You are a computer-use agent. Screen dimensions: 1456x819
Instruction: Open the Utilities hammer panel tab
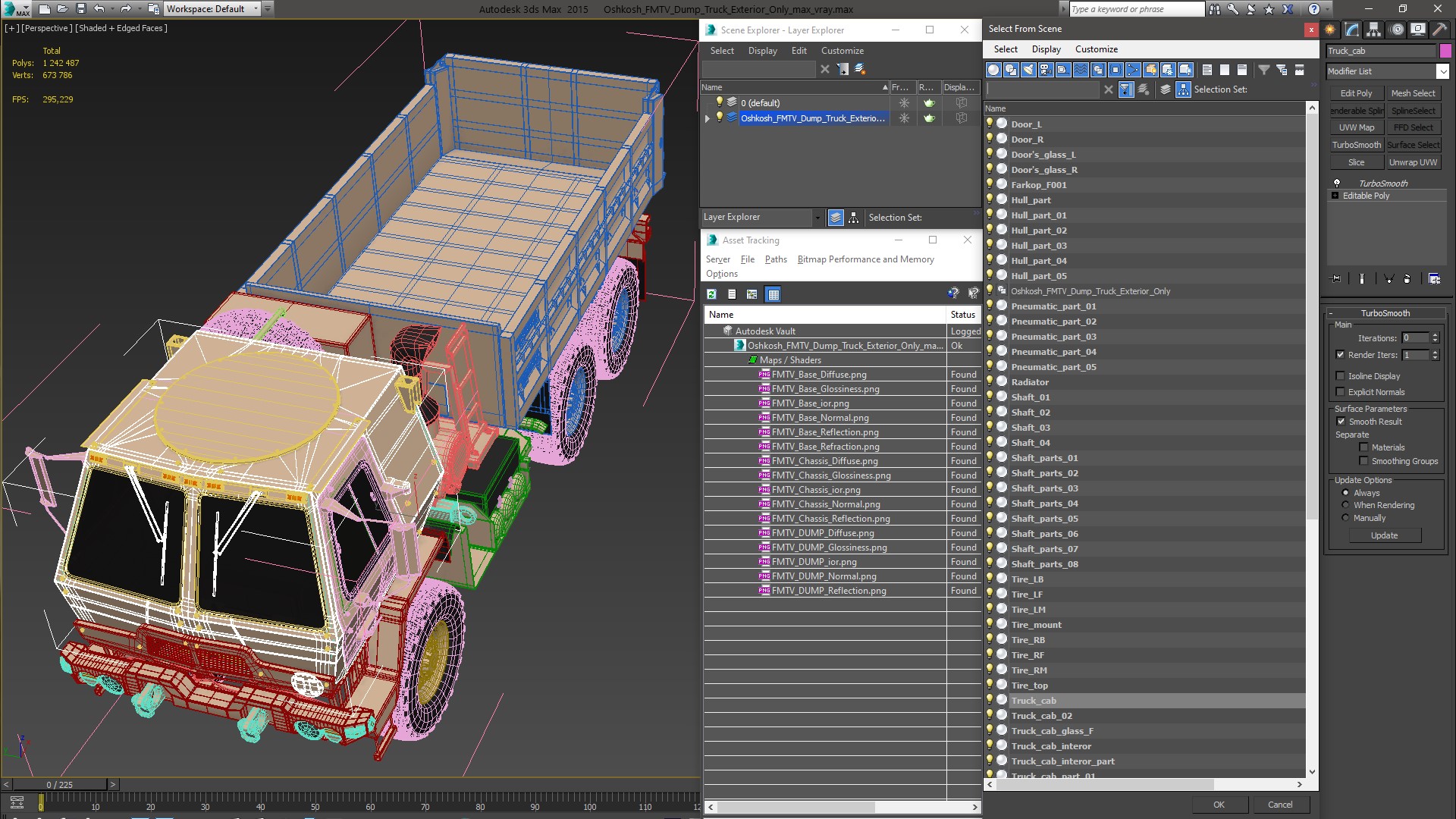click(x=1439, y=30)
